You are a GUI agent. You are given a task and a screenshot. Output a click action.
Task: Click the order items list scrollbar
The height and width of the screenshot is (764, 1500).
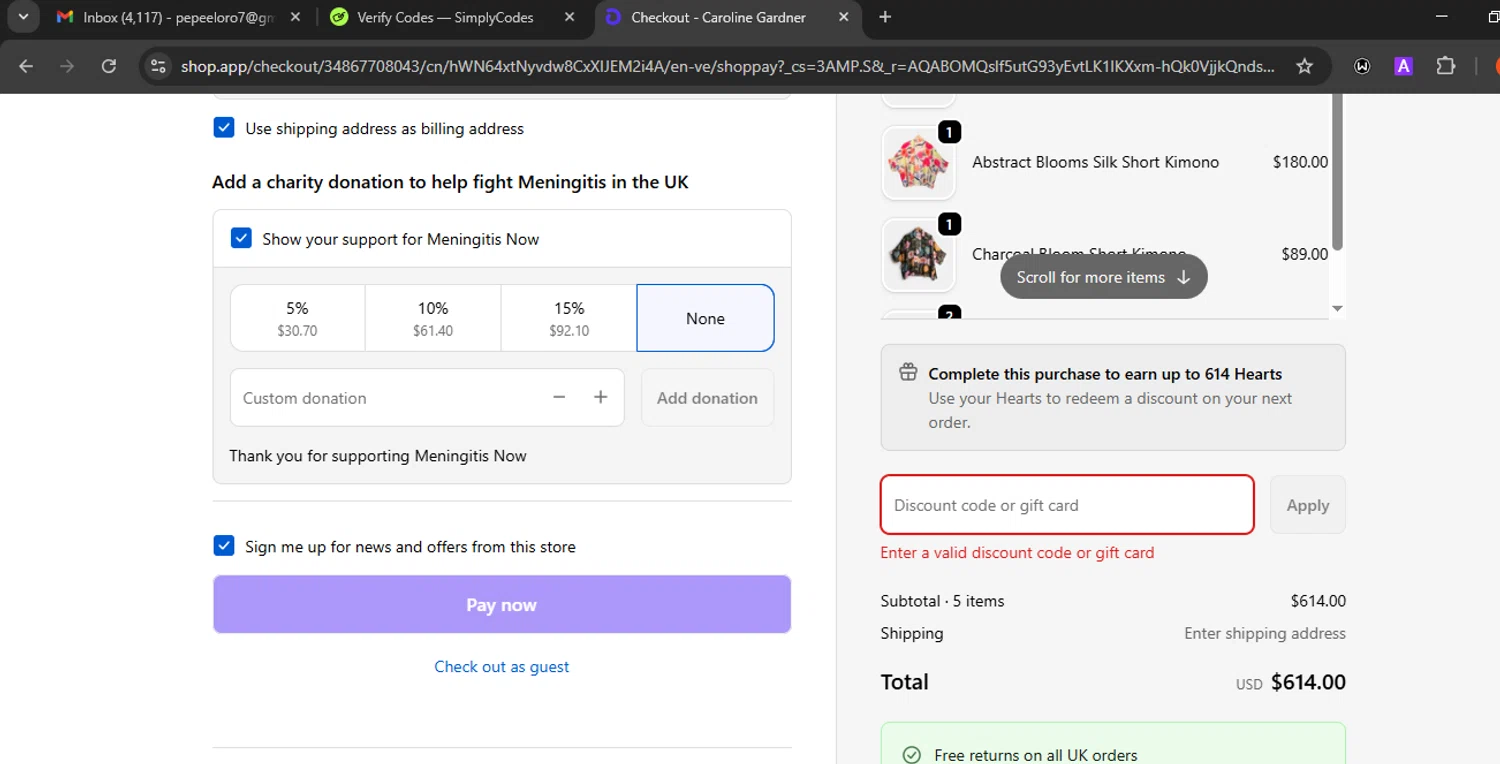click(1337, 172)
